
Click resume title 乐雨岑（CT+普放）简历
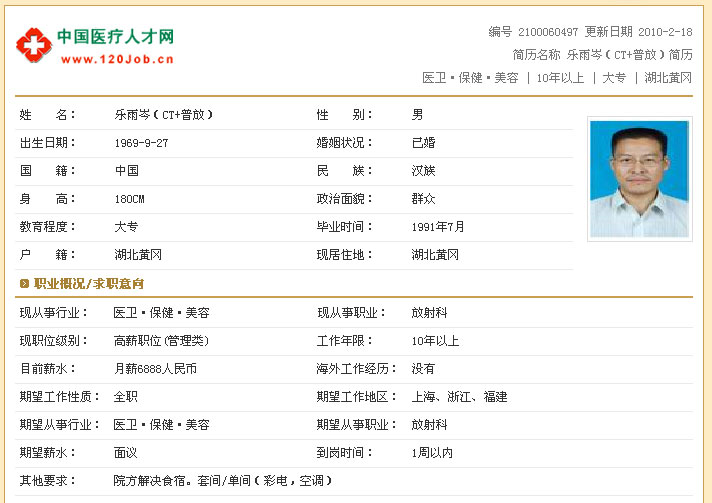629,55
